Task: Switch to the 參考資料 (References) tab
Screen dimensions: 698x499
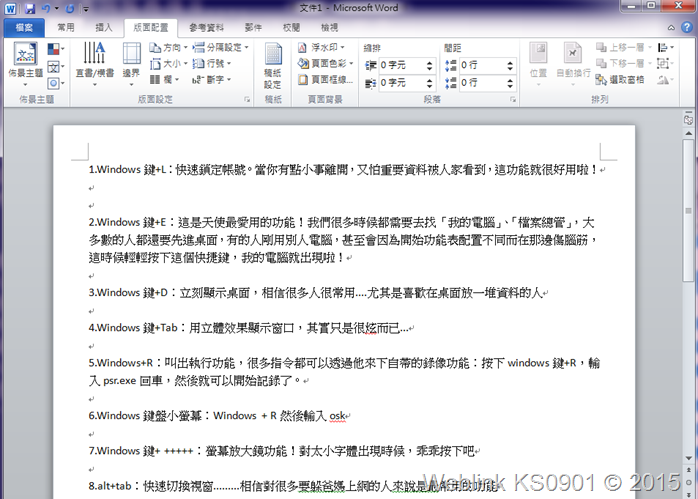Action: point(206,28)
